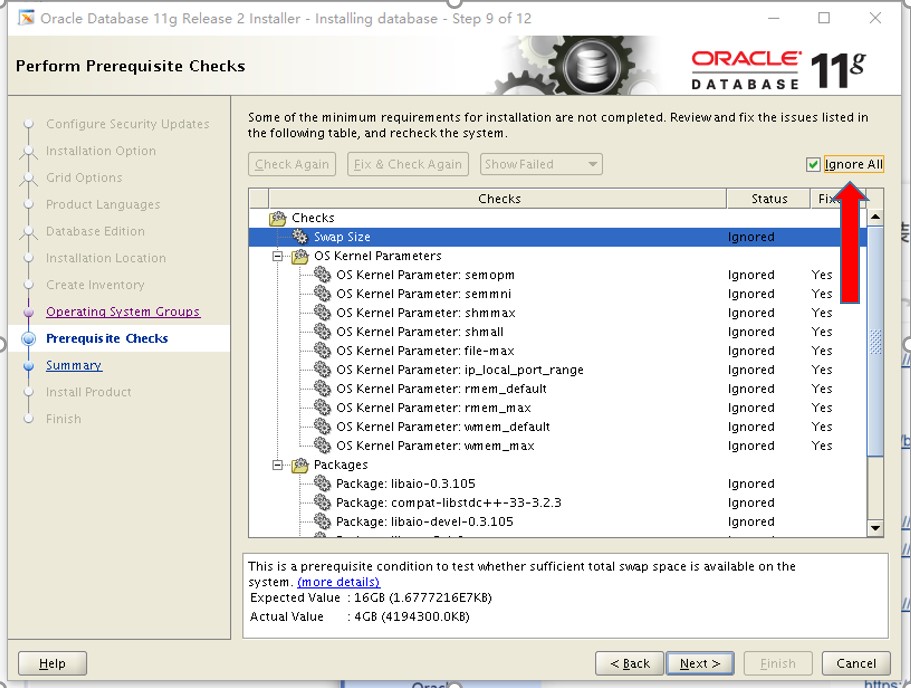Click the Grid Options step
The image size is (911, 688).
(x=84, y=177)
